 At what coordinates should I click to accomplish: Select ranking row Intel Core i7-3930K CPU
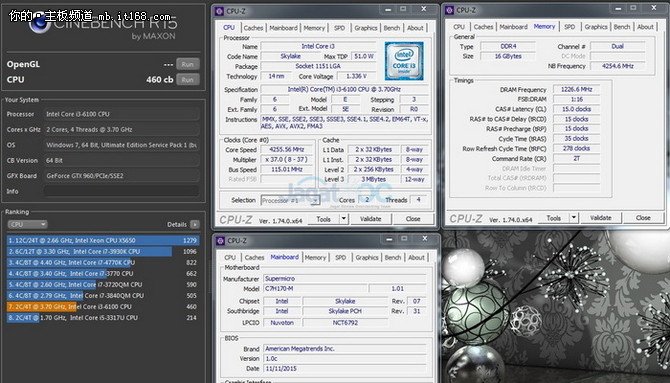point(103,251)
